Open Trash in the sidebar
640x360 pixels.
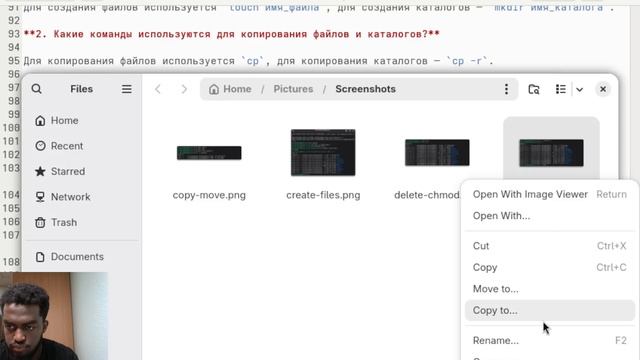point(82,222)
